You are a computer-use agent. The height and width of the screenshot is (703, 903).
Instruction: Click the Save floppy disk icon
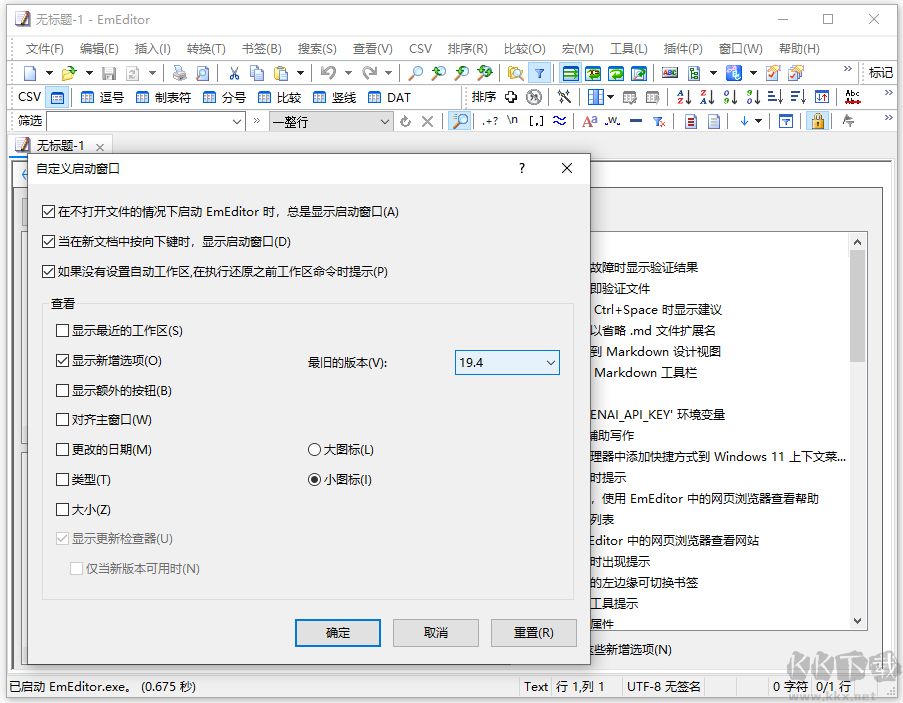click(x=109, y=73)
